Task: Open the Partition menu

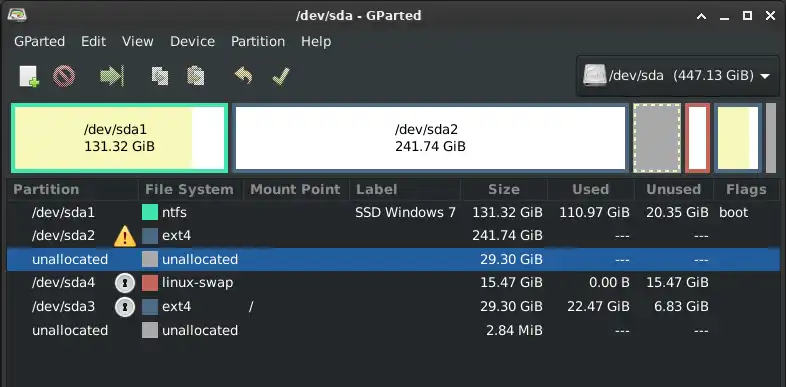Action: [x=258, y=41]
